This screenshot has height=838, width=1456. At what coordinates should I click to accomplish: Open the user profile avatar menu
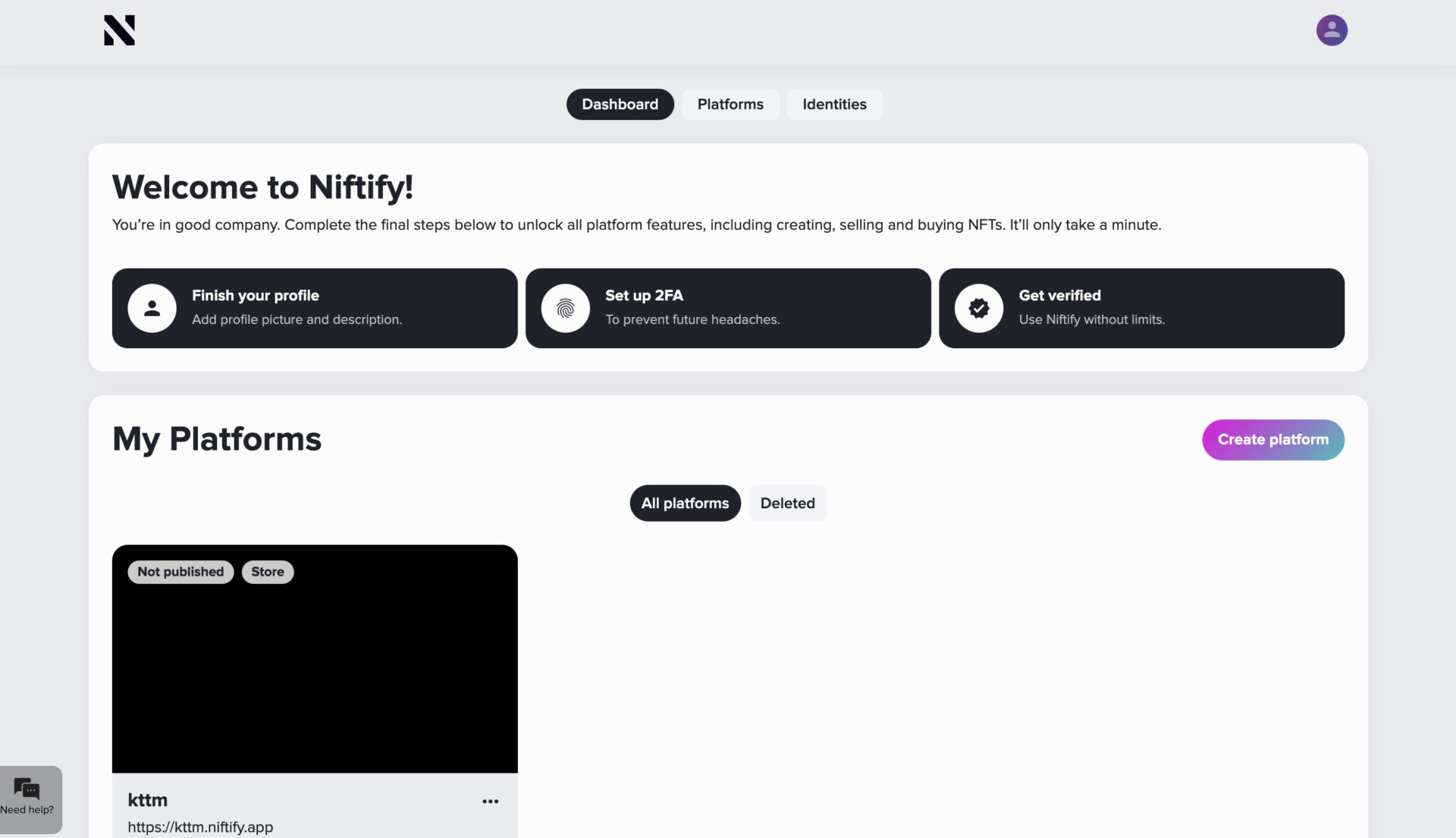pos(1331,30)
